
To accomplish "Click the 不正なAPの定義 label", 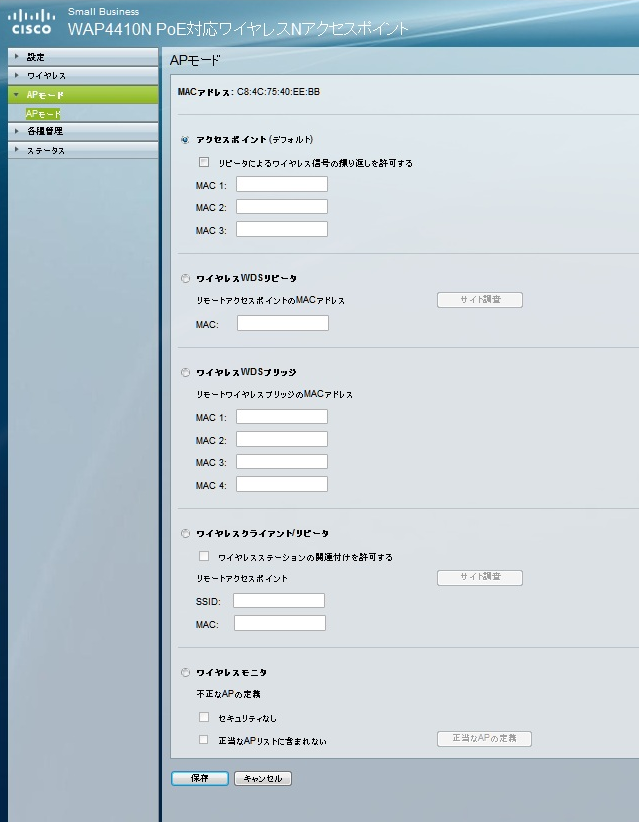I will (x=229, y=694).
